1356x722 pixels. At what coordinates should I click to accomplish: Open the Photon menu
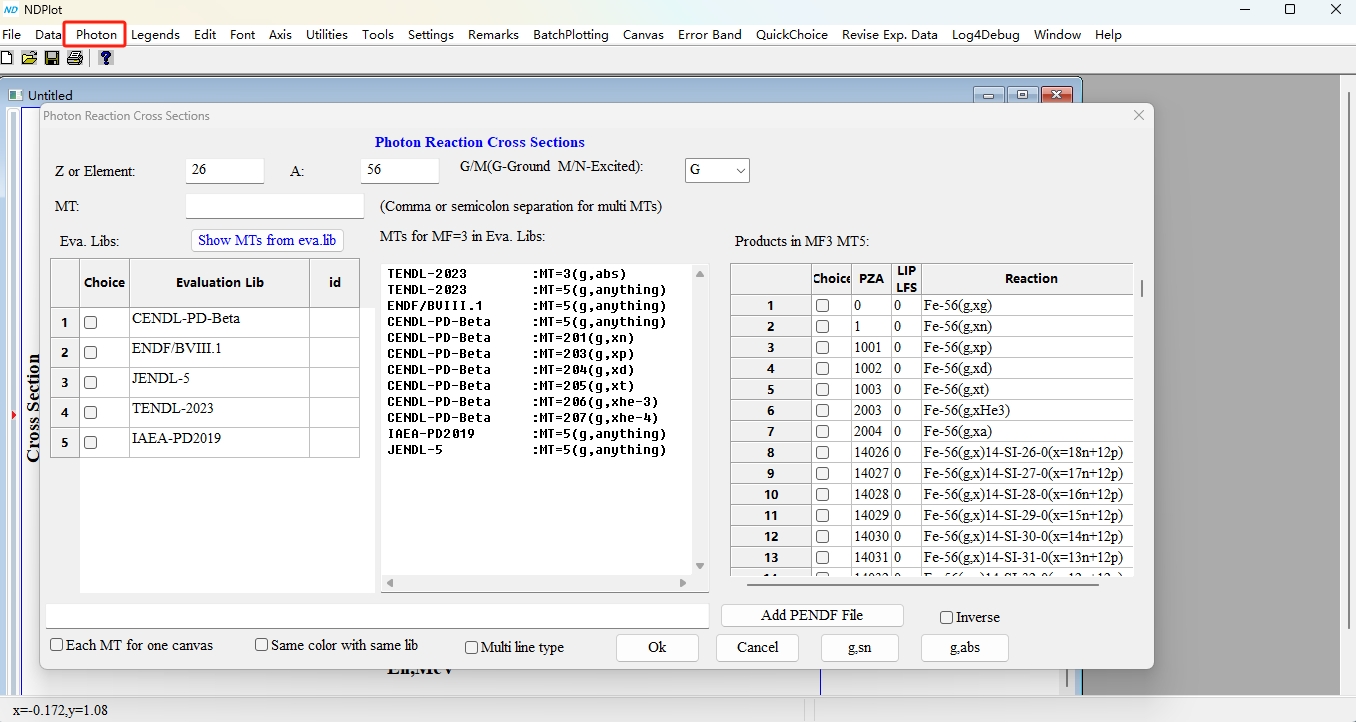coord(97,34)
